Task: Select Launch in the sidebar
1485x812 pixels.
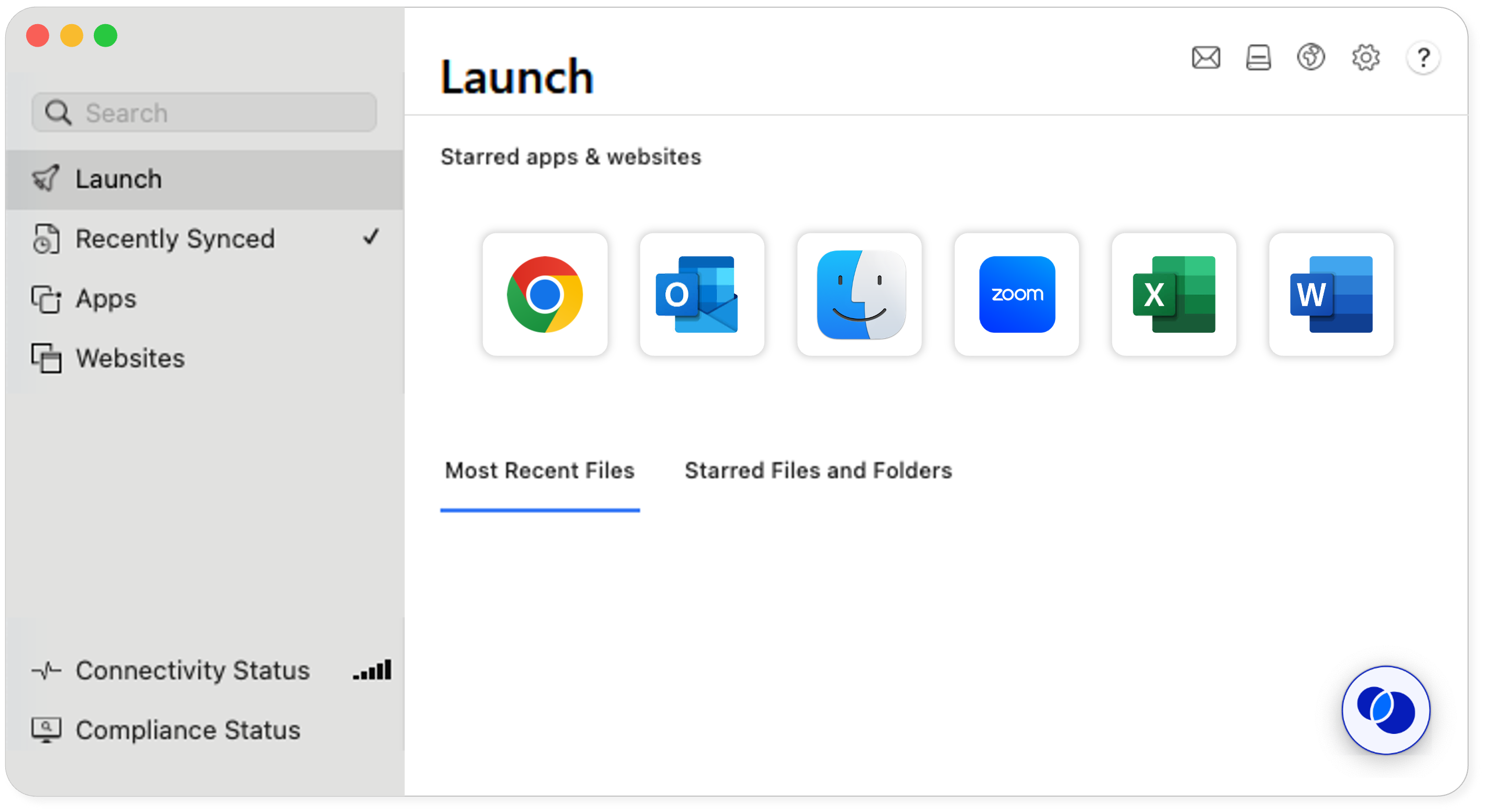Action: [x=205, y=179]
